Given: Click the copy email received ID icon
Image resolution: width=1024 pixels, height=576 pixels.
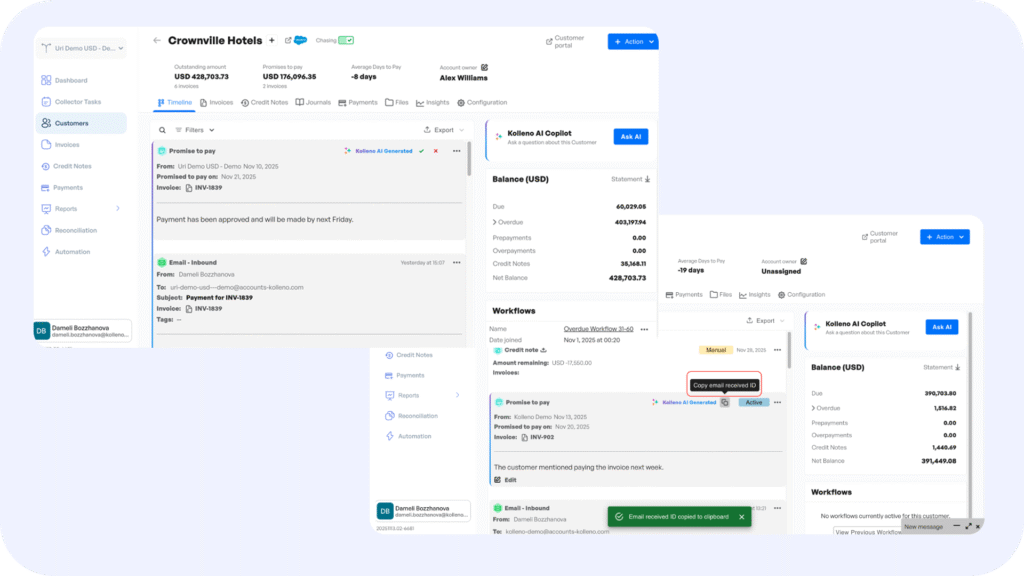Looking at the screenshot, I should [725, 402].
